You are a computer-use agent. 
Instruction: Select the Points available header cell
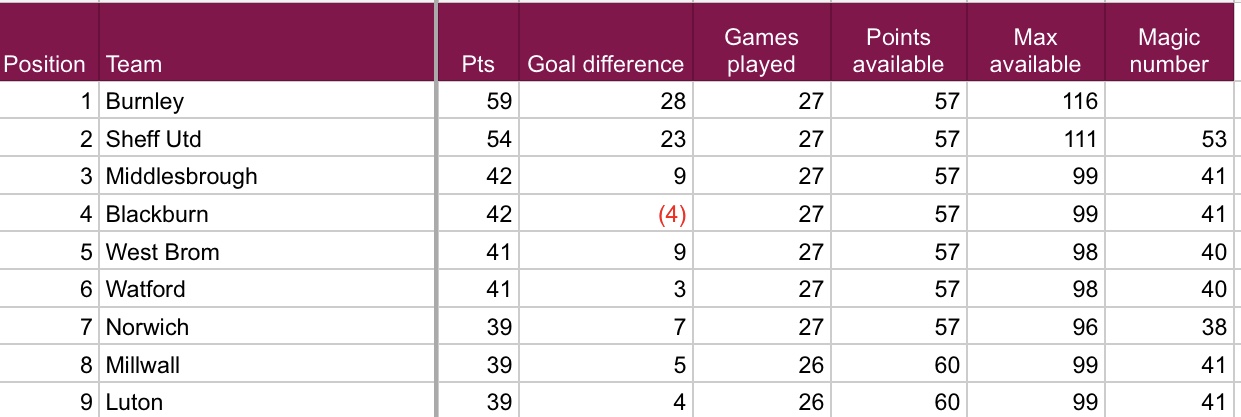pos(898,51)
